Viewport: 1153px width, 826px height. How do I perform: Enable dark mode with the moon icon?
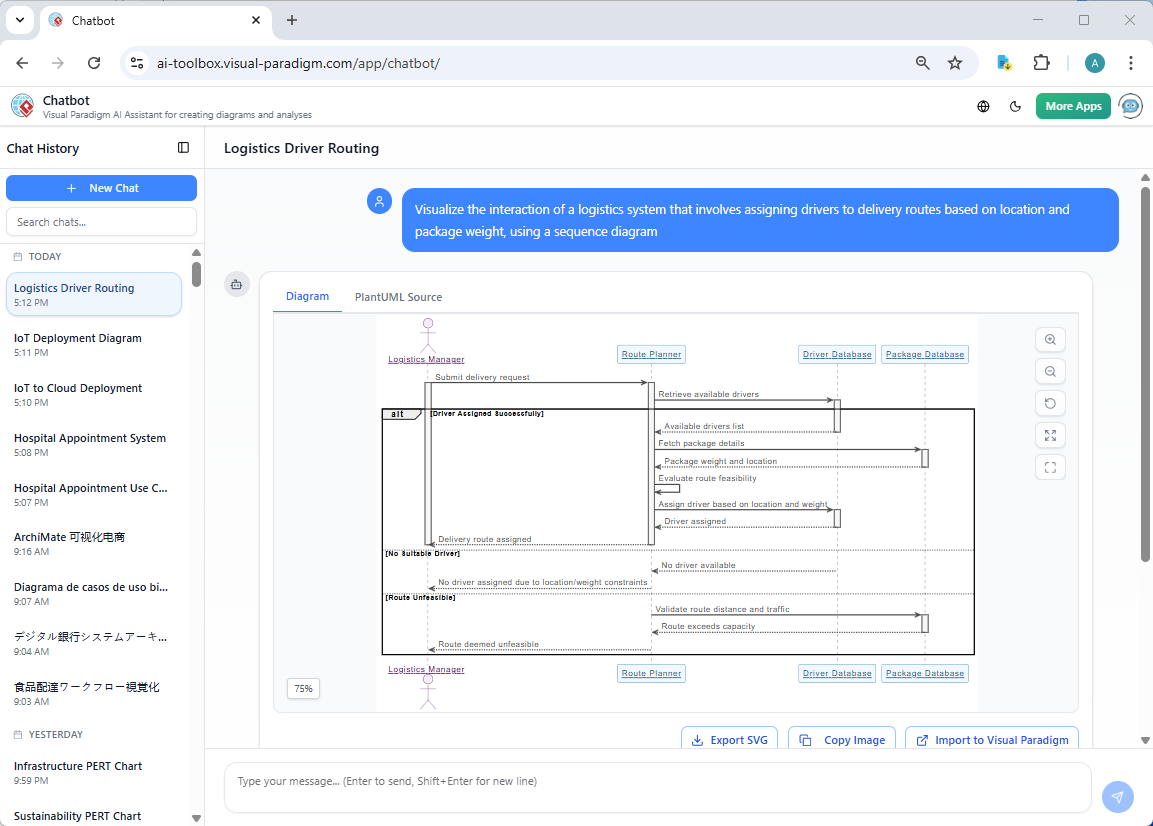click(x=1015, y=106)
